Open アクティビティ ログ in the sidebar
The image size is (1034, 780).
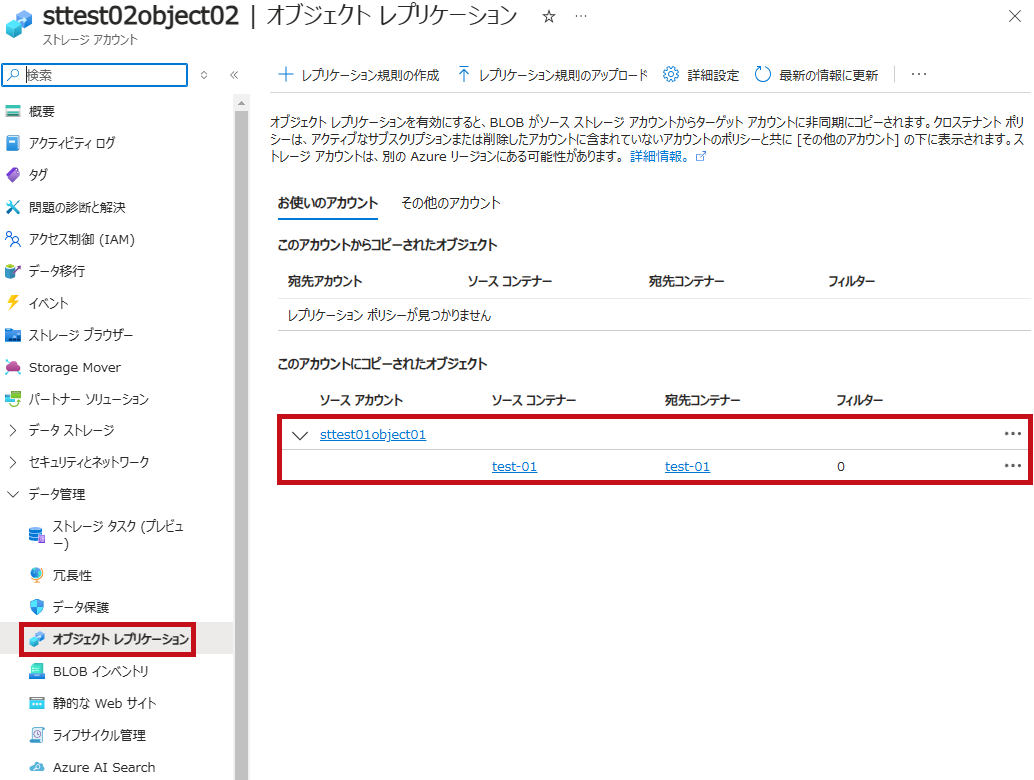click(72, 143)
